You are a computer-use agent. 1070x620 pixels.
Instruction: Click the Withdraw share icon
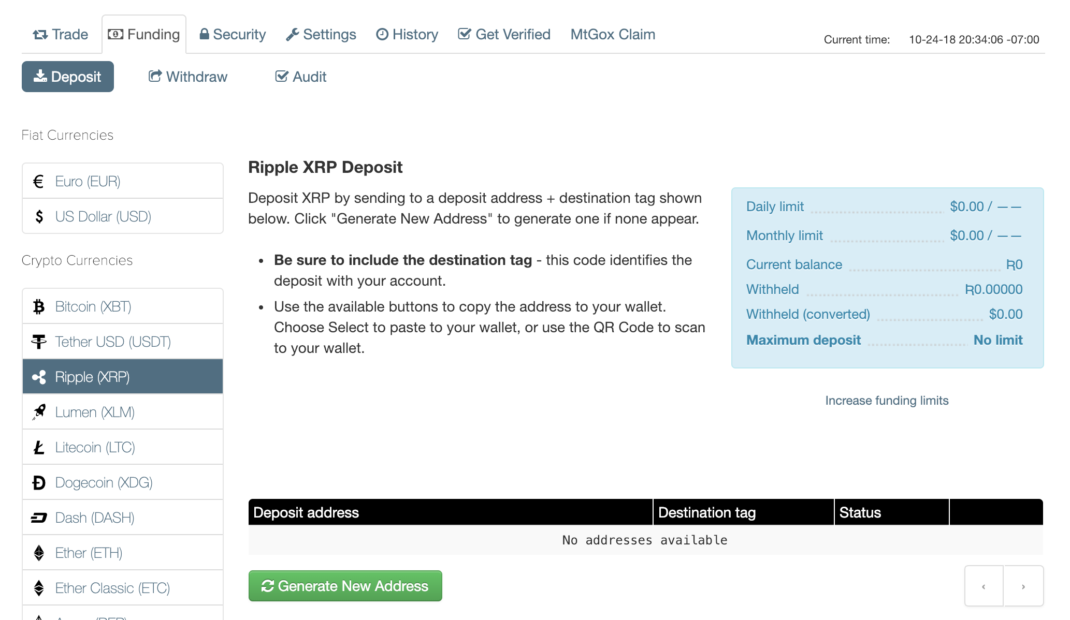click(155, 76)
